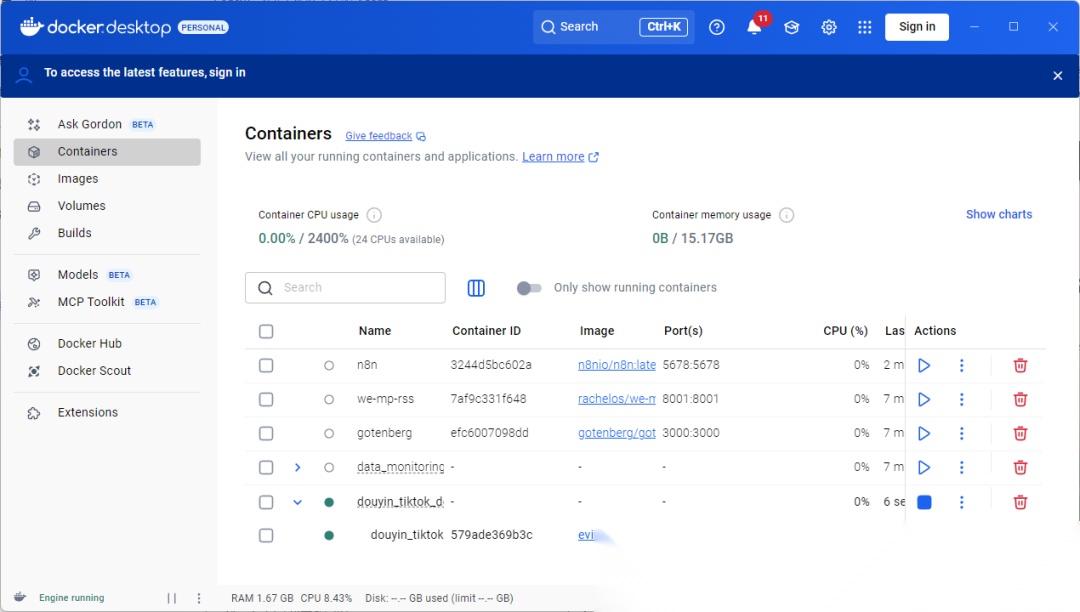Click the Sign in button
Image resolution: width=1080 pixels, height=612 pixels.
coord(917,27)
